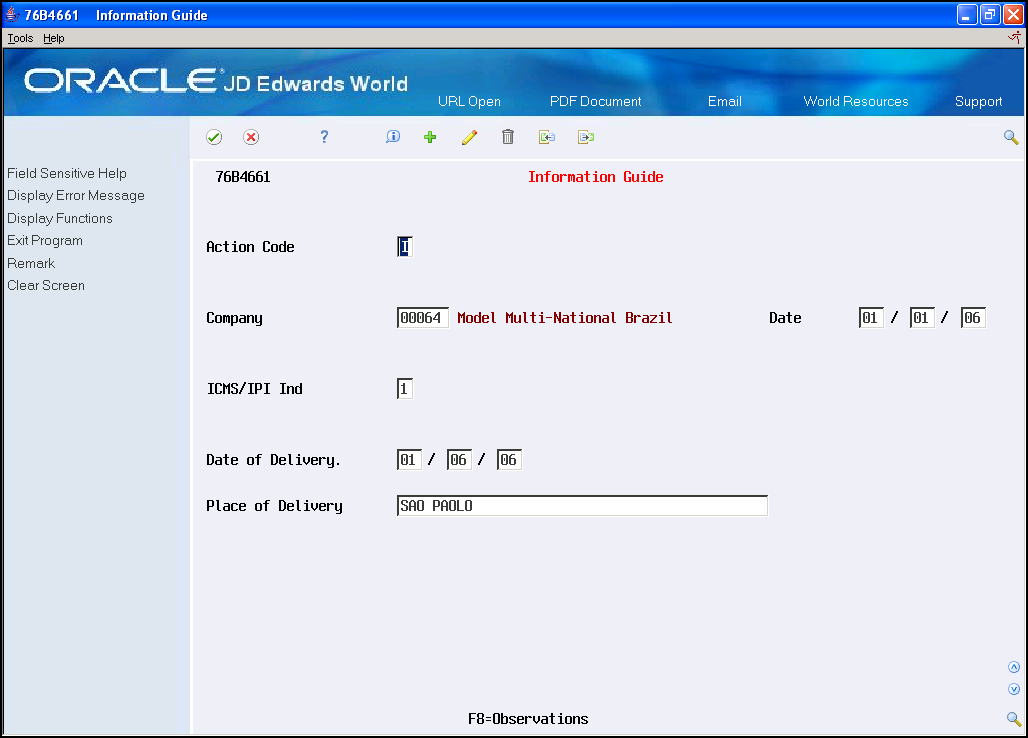Click the pencil change icon

[x=469, y=137]
